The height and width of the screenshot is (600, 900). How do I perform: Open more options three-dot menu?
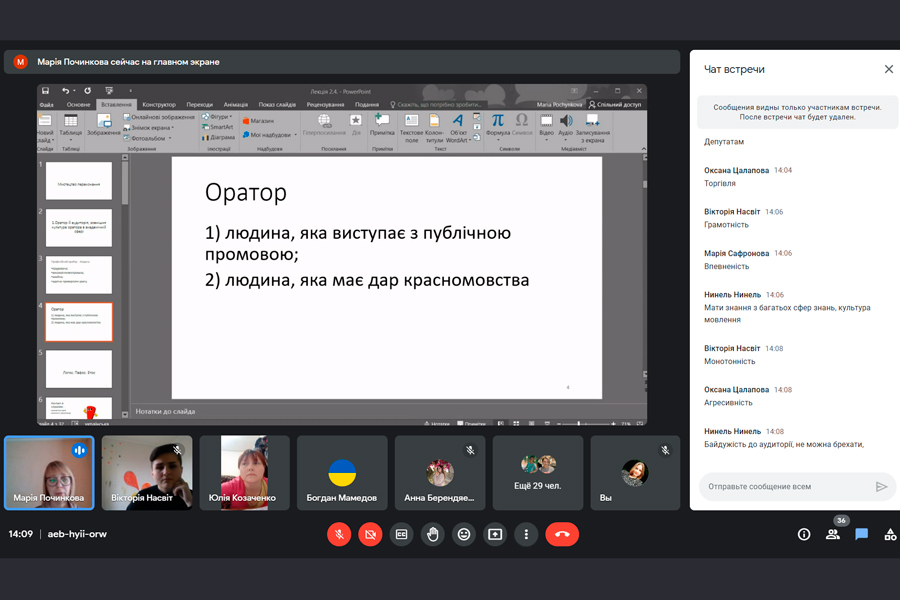[526, 534]
